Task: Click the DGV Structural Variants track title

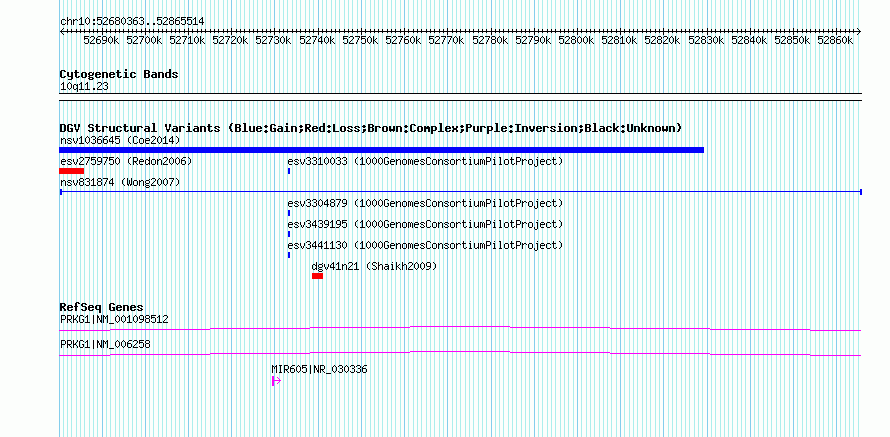Action: [371, 128]
